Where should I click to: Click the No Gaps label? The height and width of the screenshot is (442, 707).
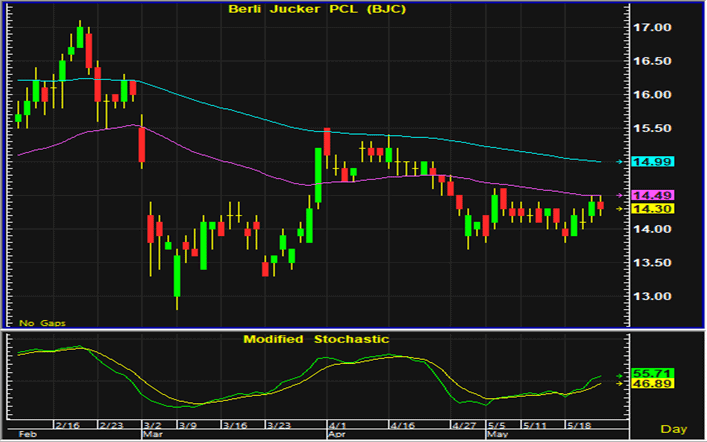click(x=42, y=323)
